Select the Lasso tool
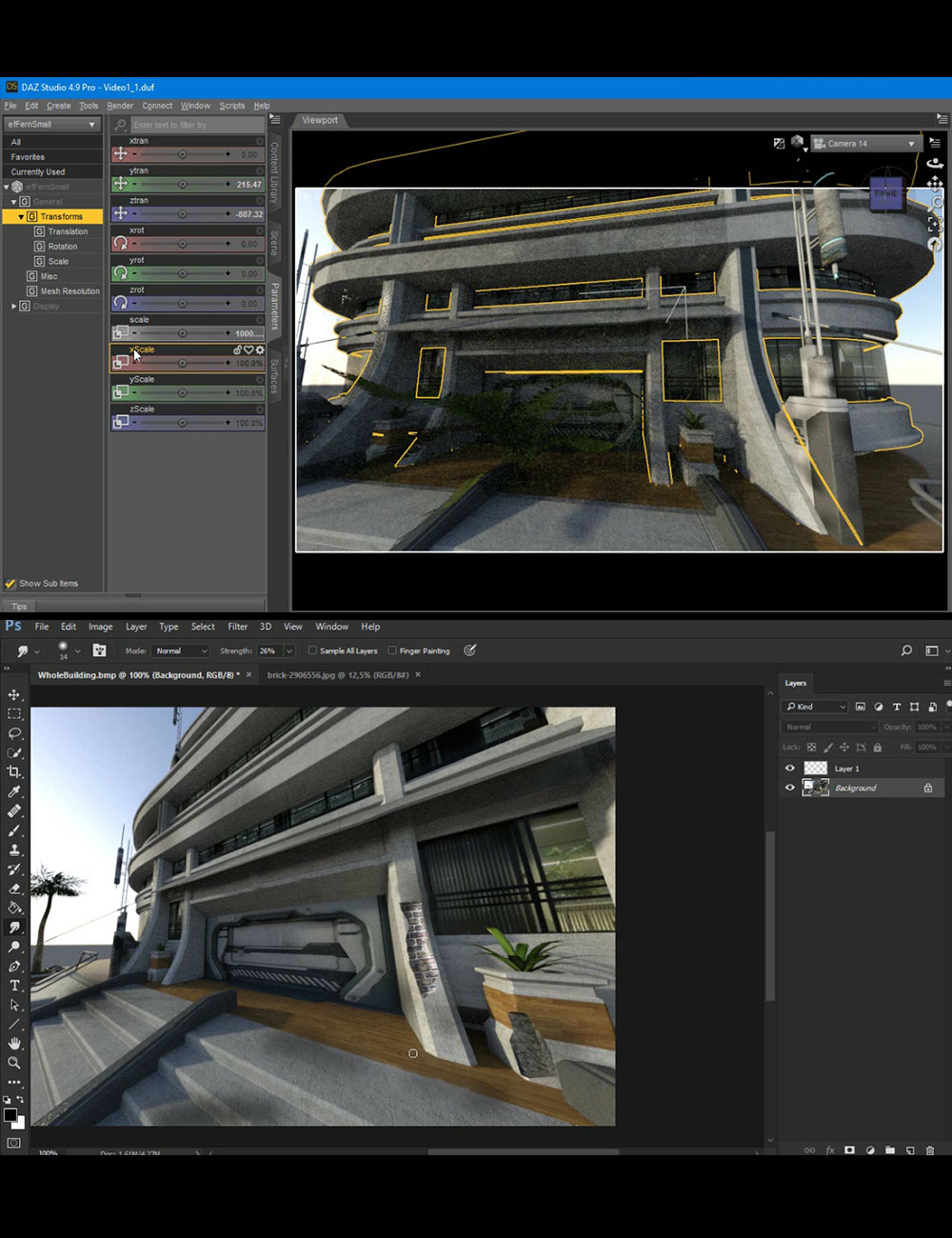This screenshot has height=1238, width=952. tap(14, 733)
